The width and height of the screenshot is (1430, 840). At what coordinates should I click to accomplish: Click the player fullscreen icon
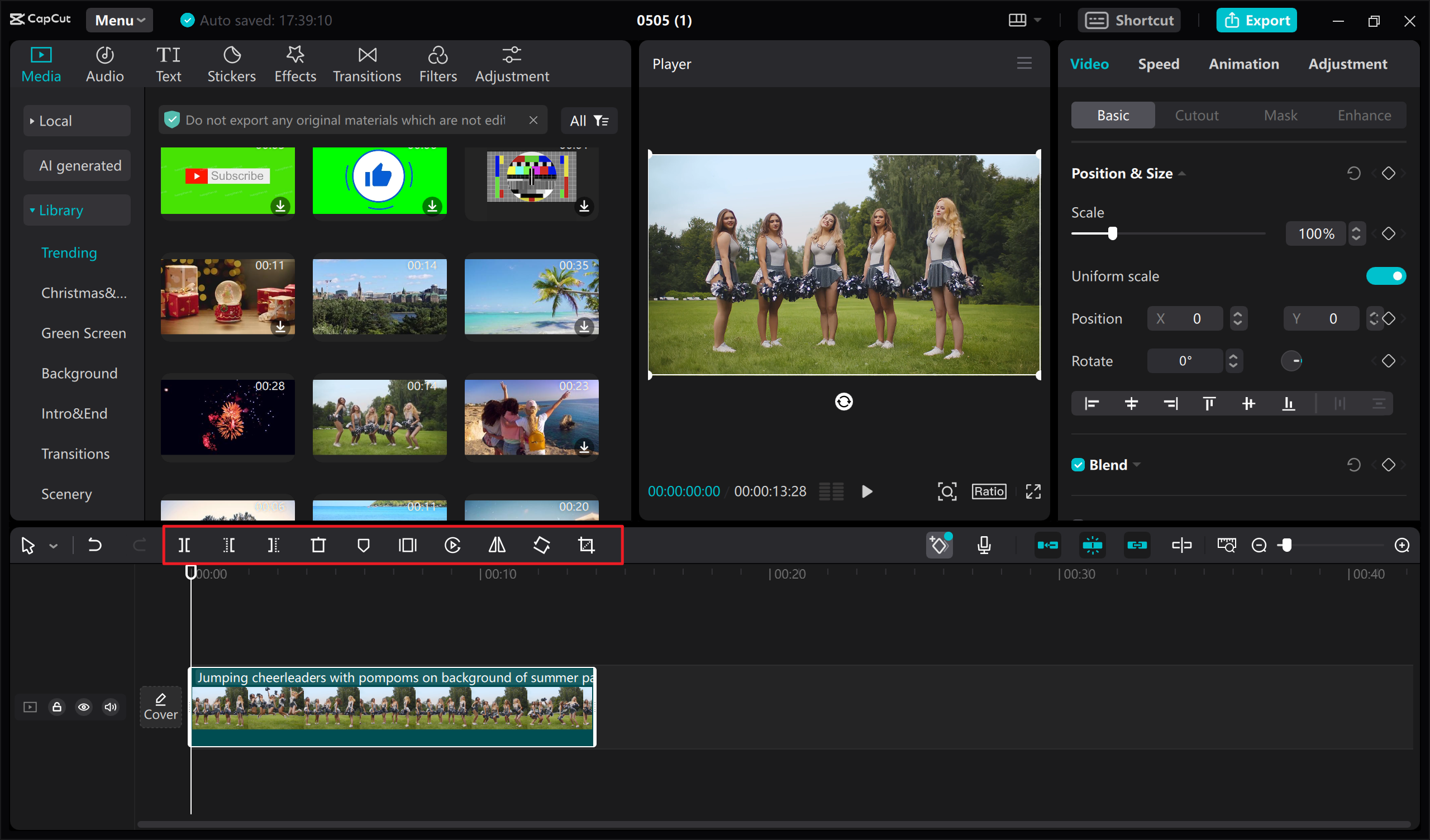[1033, 491]
